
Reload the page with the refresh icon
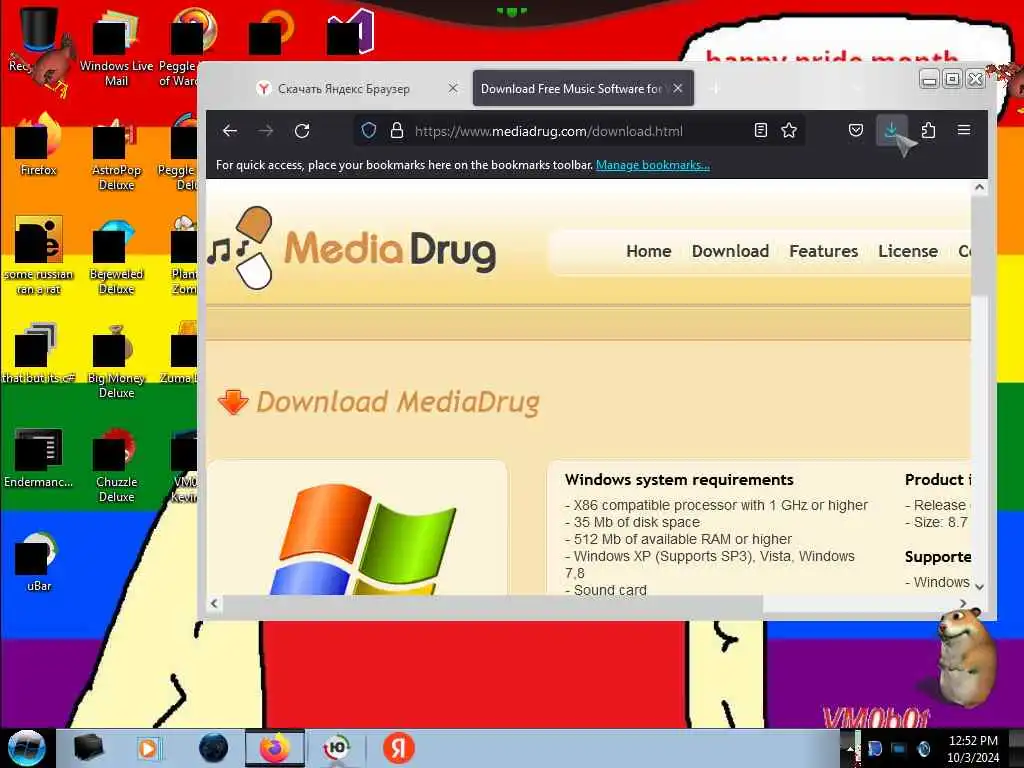pos(302,131)
